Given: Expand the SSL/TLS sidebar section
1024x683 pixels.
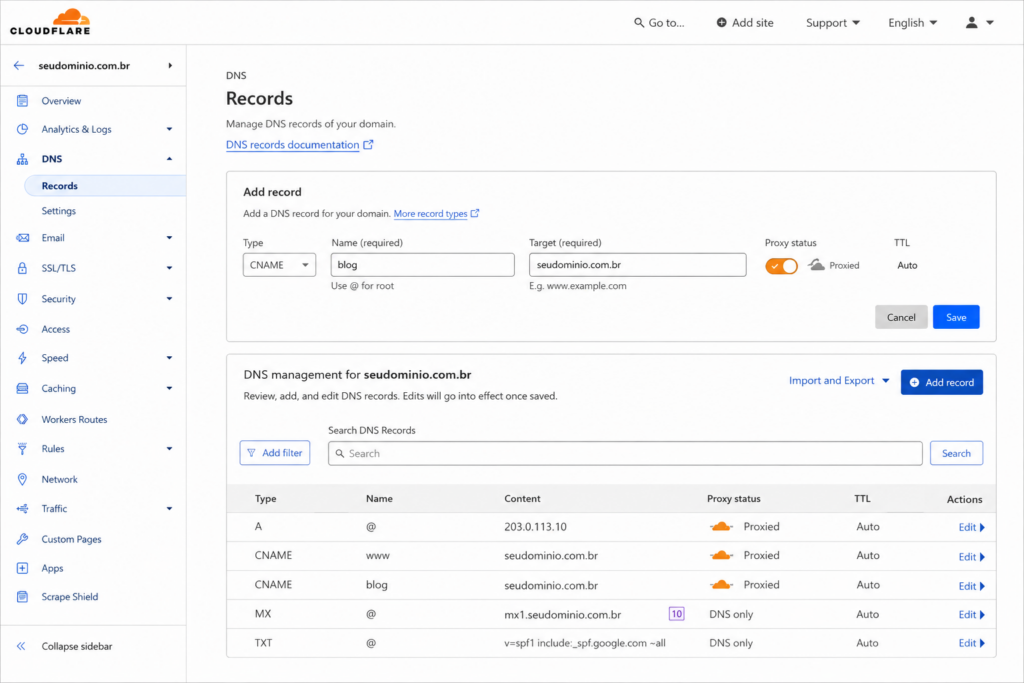Looking at the screenshot, I should click(169, 268).
